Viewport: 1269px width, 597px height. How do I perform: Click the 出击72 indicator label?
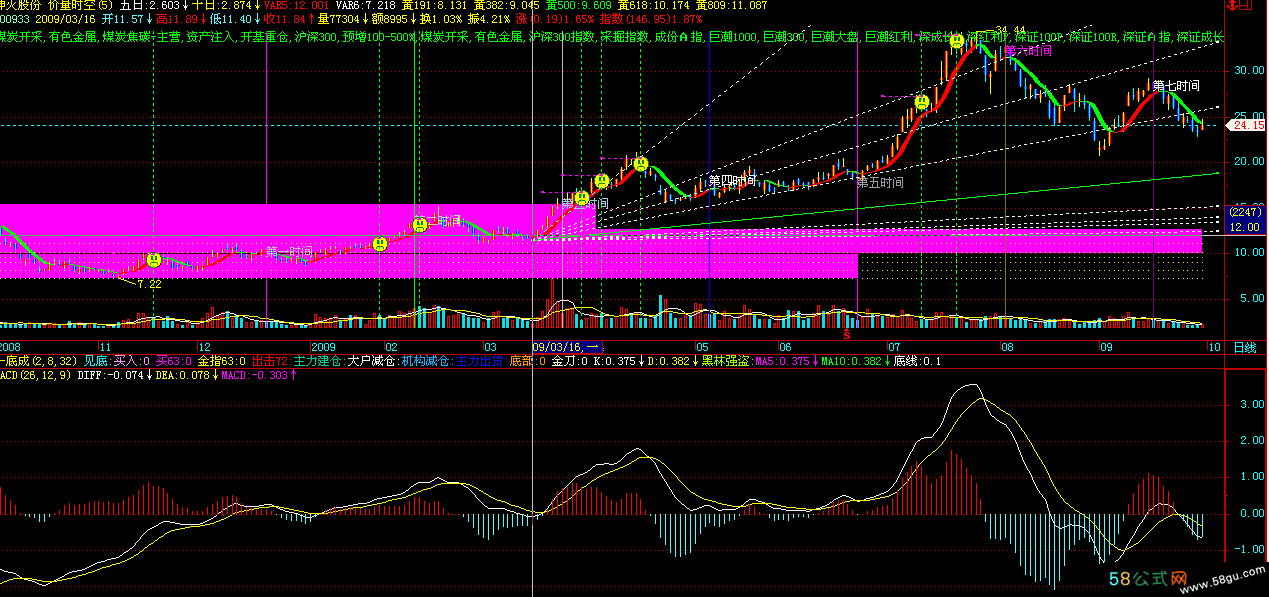[270, 361]
